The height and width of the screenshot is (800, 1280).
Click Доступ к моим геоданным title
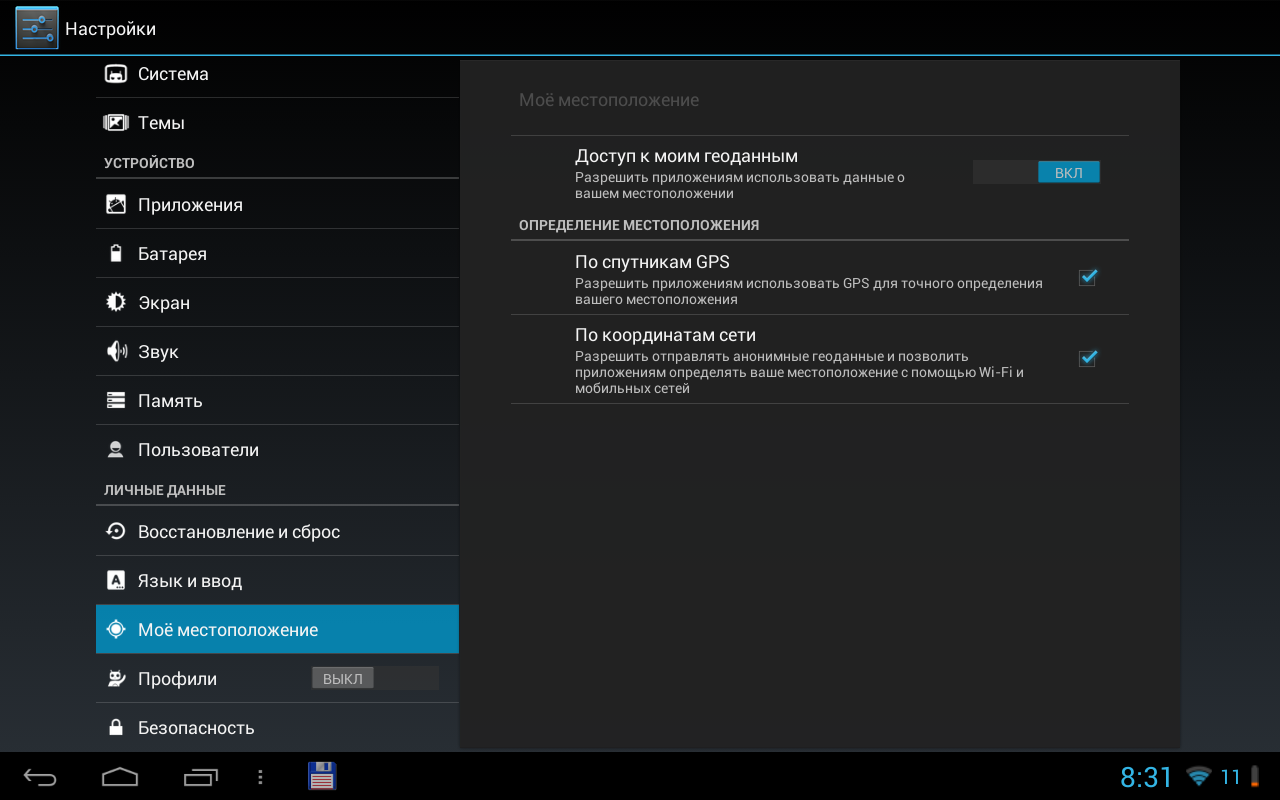[x=686, y=156]
